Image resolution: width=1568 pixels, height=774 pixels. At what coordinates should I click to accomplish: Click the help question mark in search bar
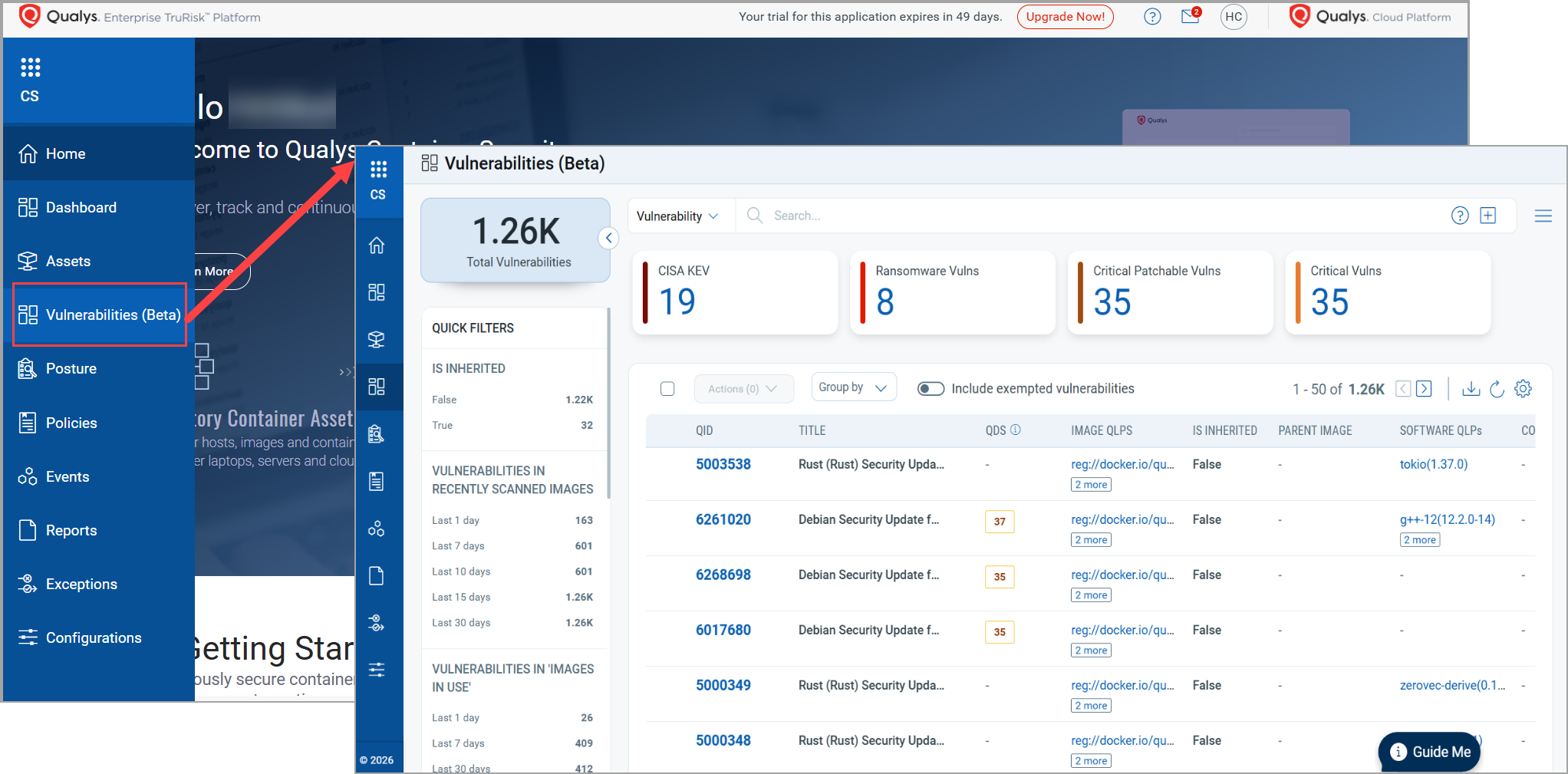pyautogui.click(x=1460, y=216)
